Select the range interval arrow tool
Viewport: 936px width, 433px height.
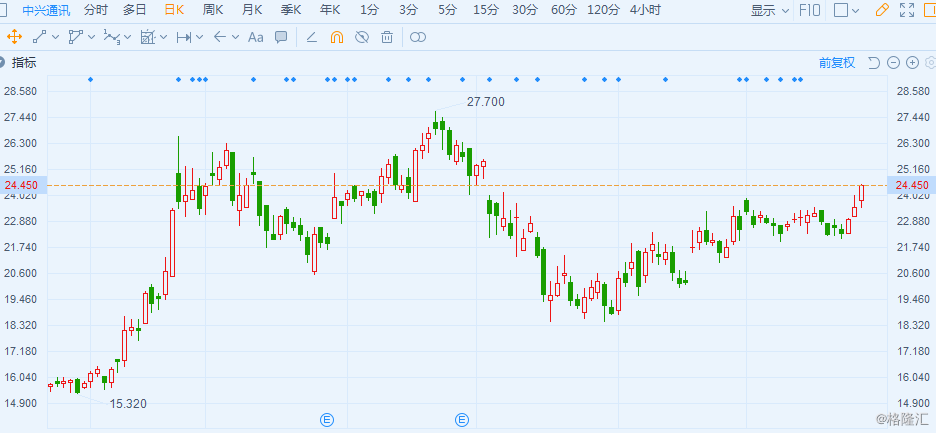point(183,37)
